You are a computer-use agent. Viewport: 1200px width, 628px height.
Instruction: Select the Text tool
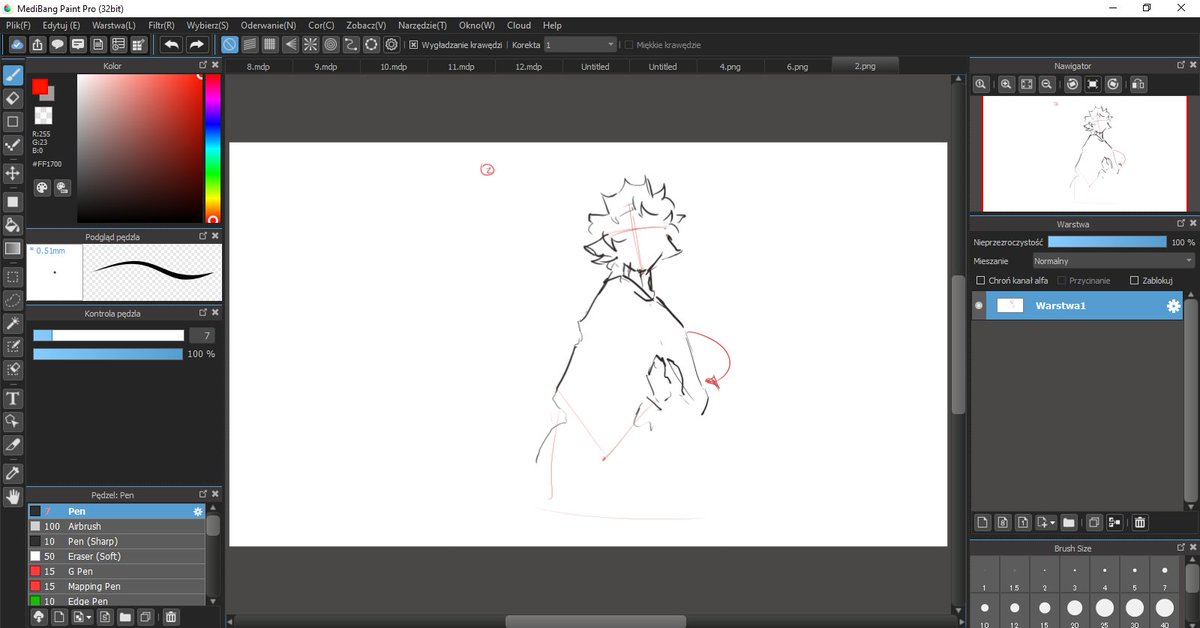(13, 398)
